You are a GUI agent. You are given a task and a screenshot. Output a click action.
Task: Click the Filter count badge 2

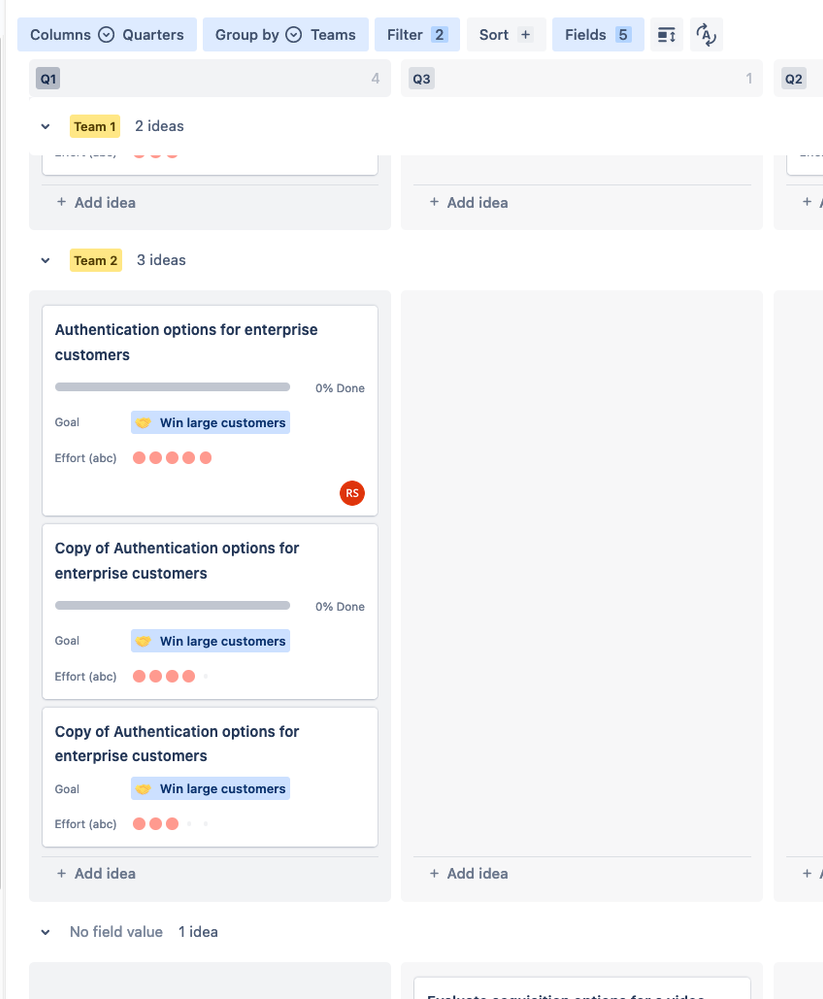coord(439,34)
